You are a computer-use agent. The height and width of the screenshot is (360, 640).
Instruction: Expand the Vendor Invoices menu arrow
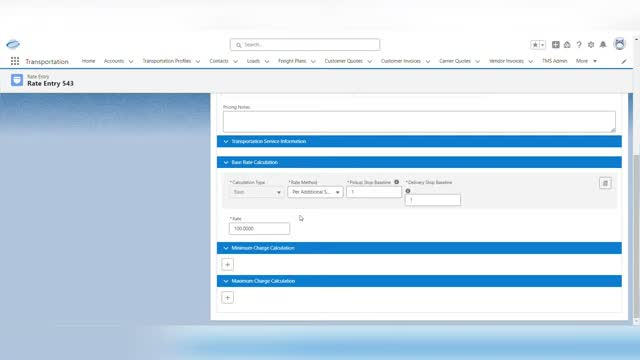(531, 61)
